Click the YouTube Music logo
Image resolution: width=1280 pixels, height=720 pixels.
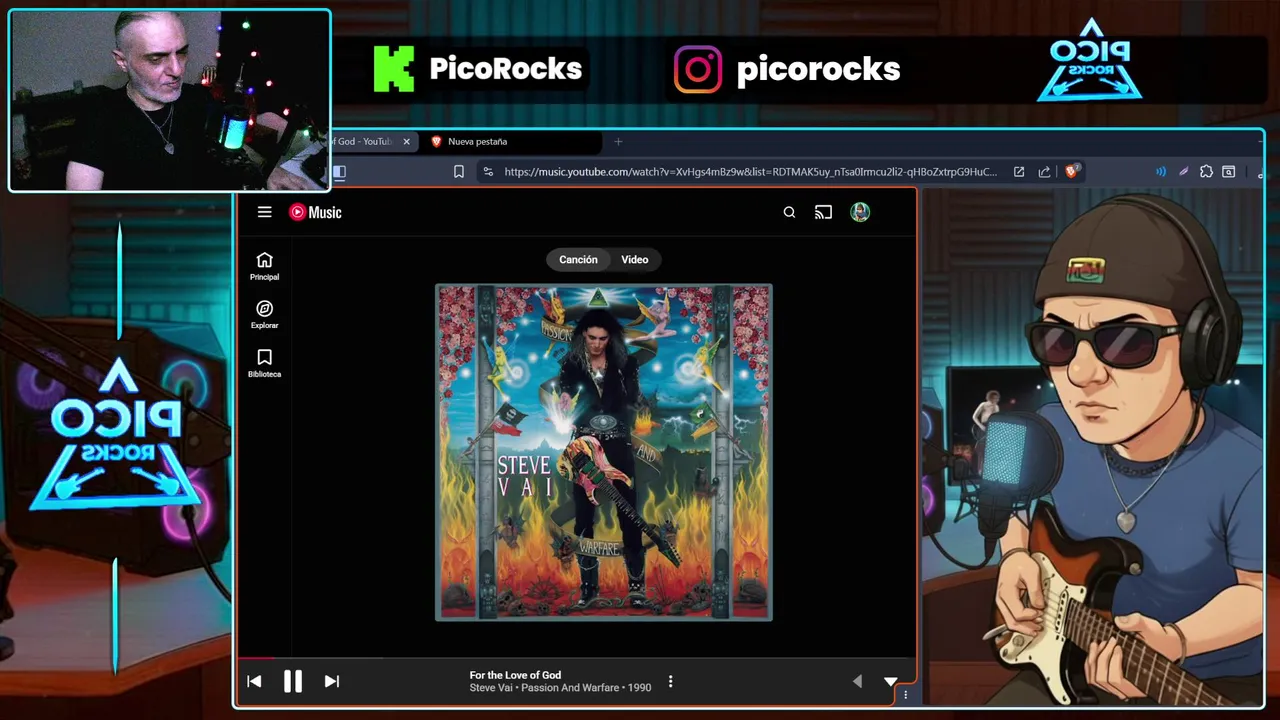(x=315, y=212)
